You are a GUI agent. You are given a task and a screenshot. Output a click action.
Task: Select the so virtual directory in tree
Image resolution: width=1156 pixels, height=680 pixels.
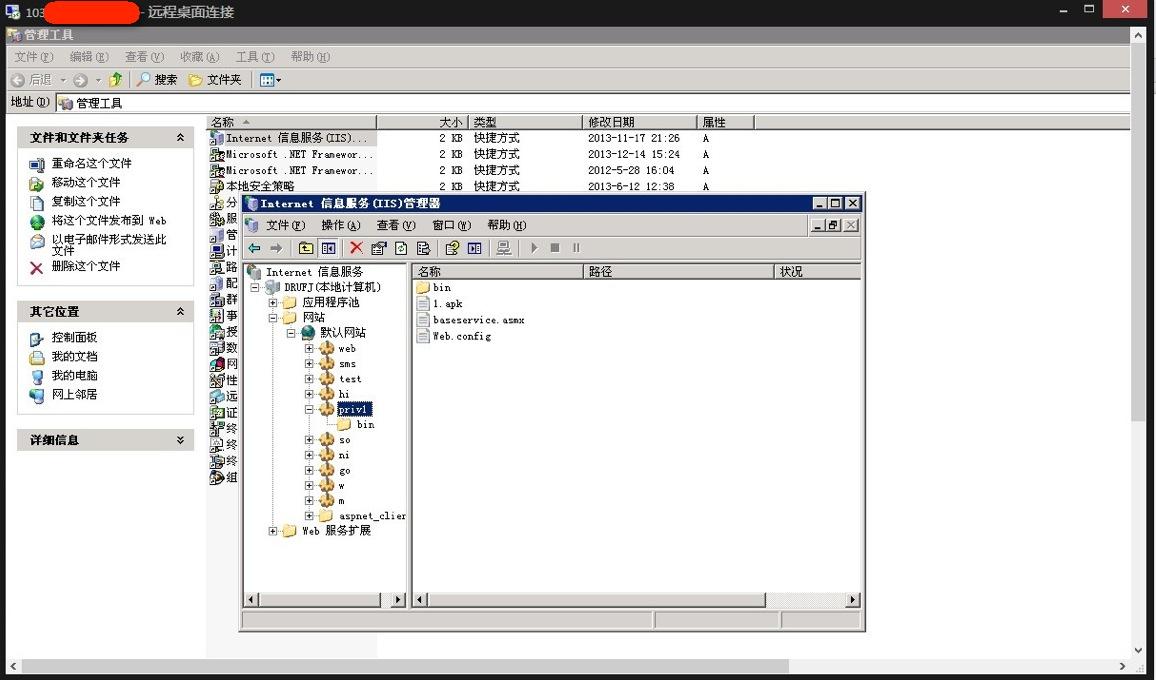click(x=344, y=440)
